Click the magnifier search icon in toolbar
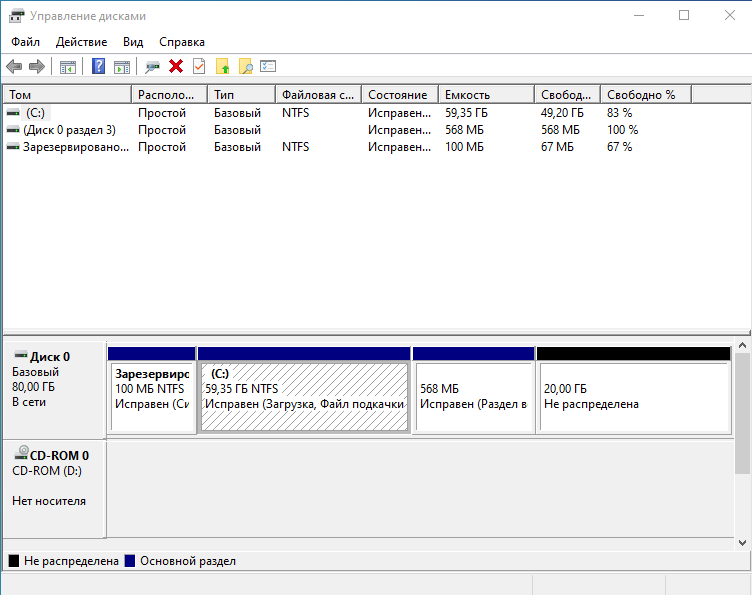 (x=245, y=67)
